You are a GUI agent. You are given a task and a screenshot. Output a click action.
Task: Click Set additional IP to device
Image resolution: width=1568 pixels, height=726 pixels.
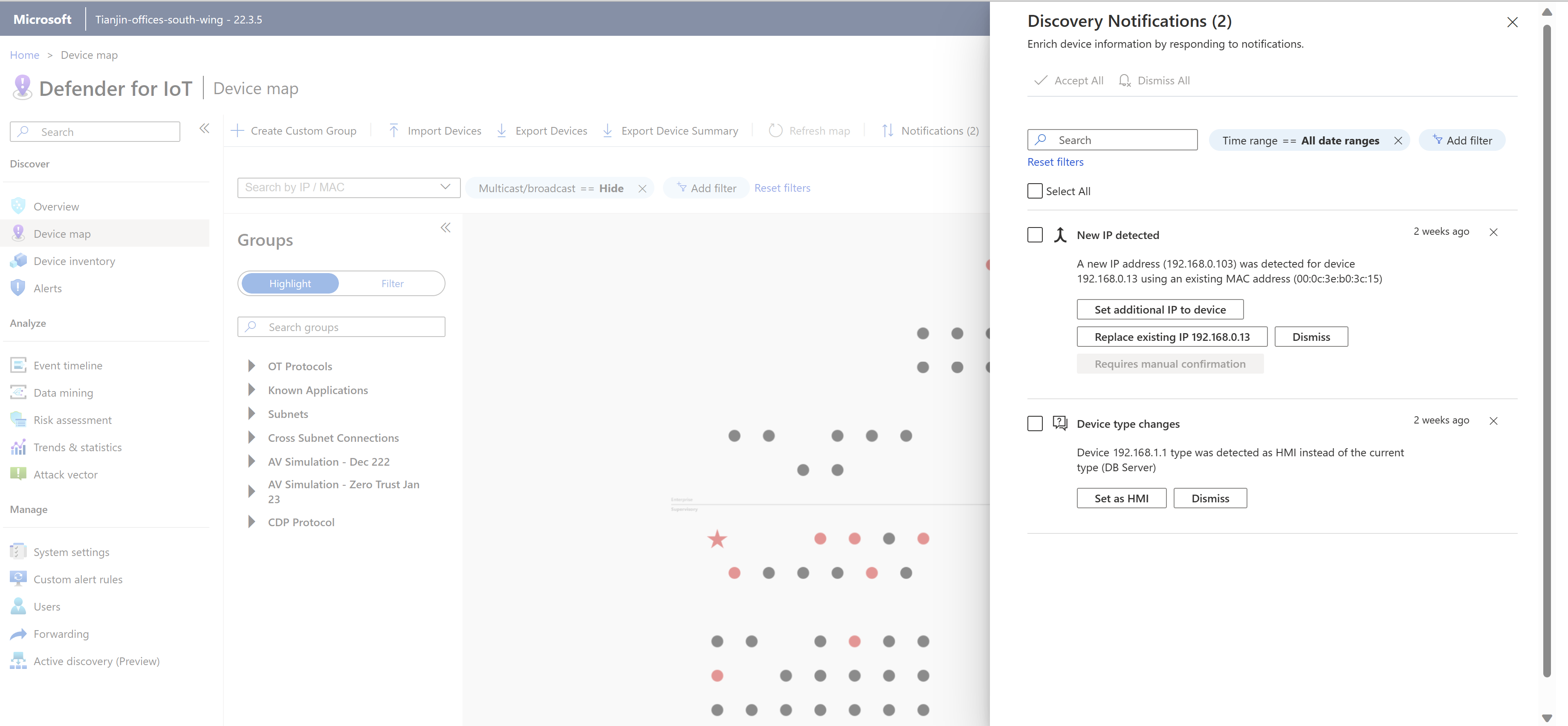tap(1160, 309)
